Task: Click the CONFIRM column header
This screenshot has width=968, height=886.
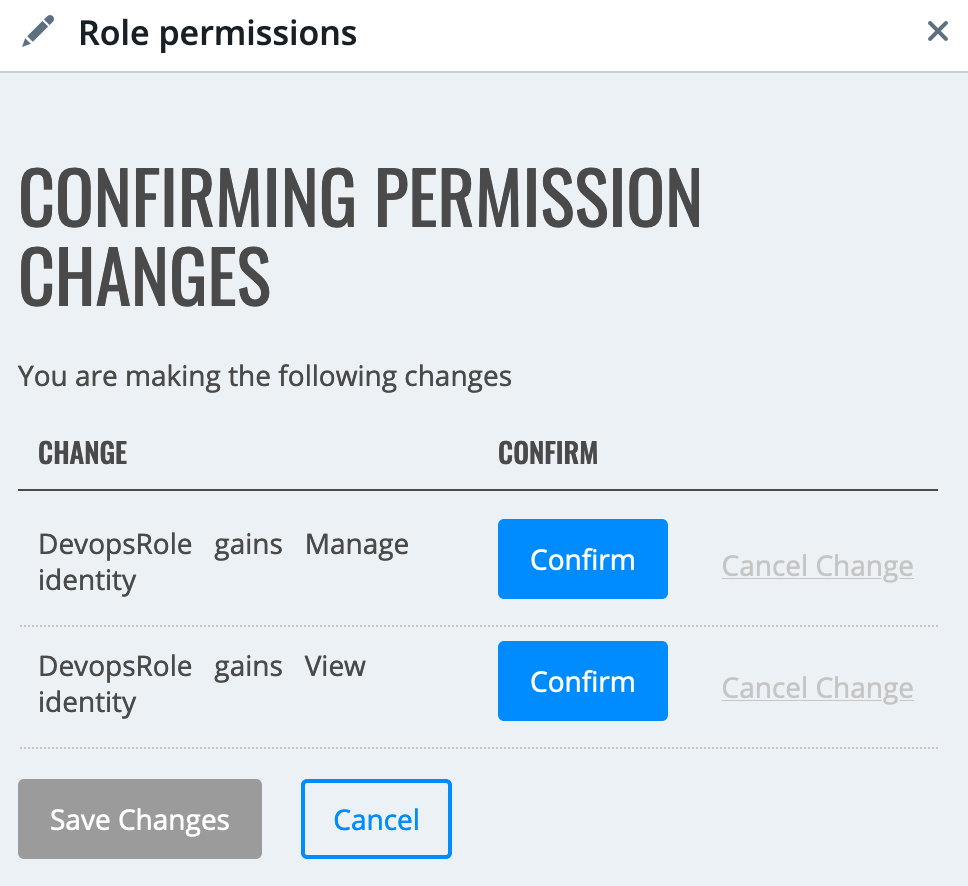Action: pyautogui.click(x=548, y=453)
